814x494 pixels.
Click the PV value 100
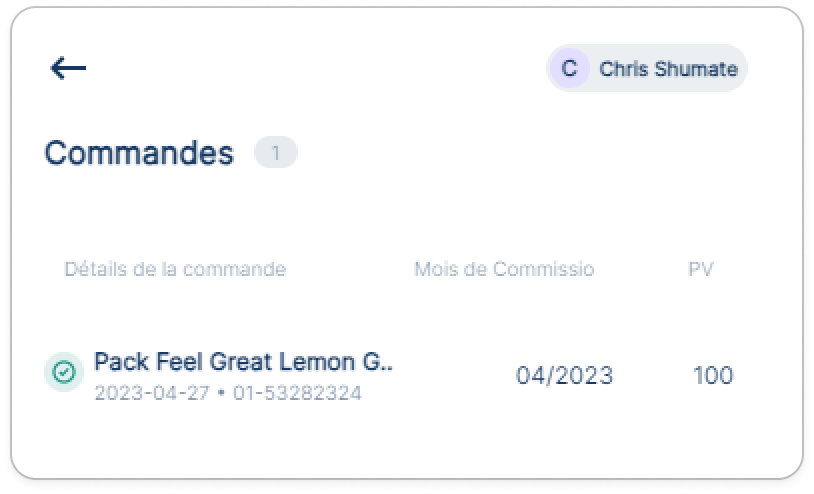(713, 375)
